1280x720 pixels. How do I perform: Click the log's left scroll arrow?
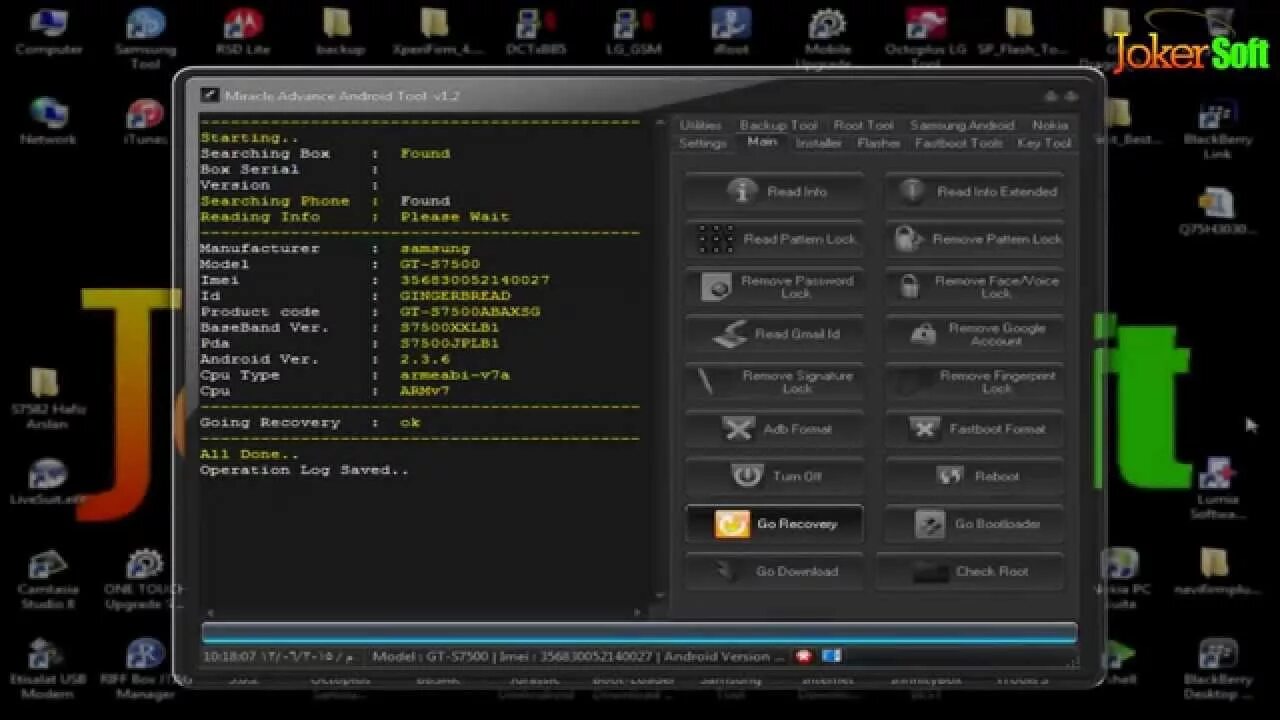click(209, 612)
